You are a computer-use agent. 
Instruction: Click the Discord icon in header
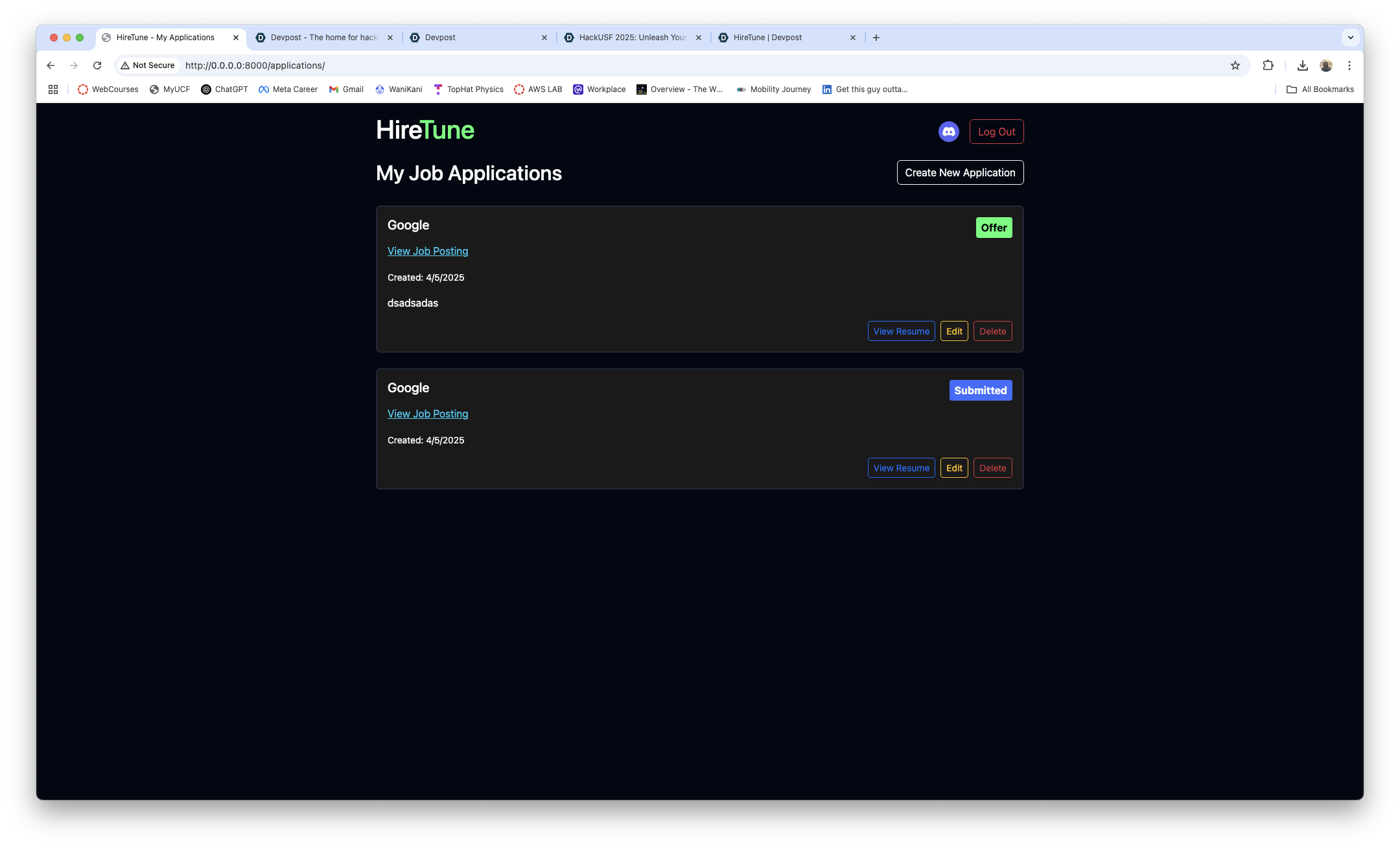click(948, 132)
